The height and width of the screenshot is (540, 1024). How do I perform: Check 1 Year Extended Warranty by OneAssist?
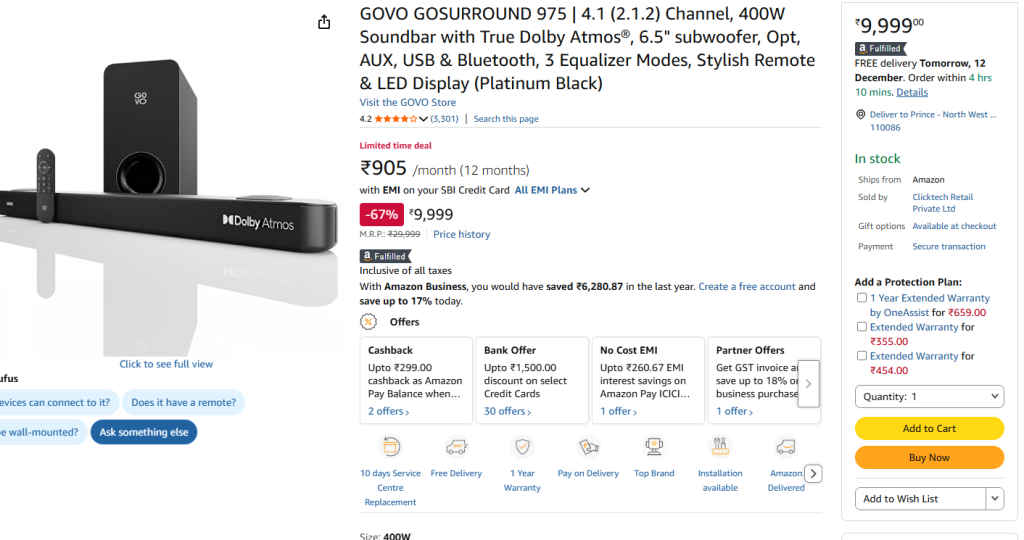(x=862, y=298)
